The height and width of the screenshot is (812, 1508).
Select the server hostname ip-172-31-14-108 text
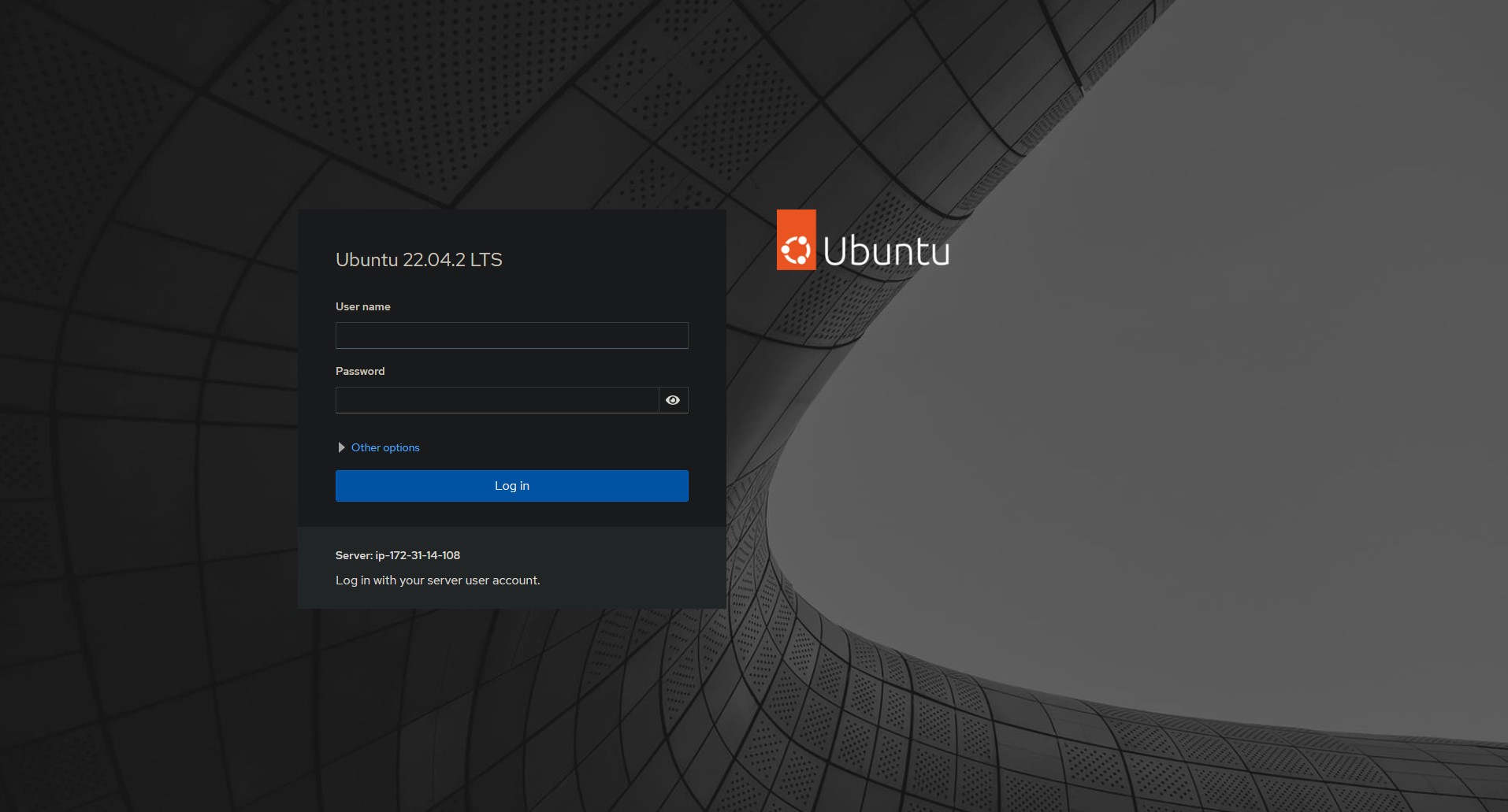point(418,555)
